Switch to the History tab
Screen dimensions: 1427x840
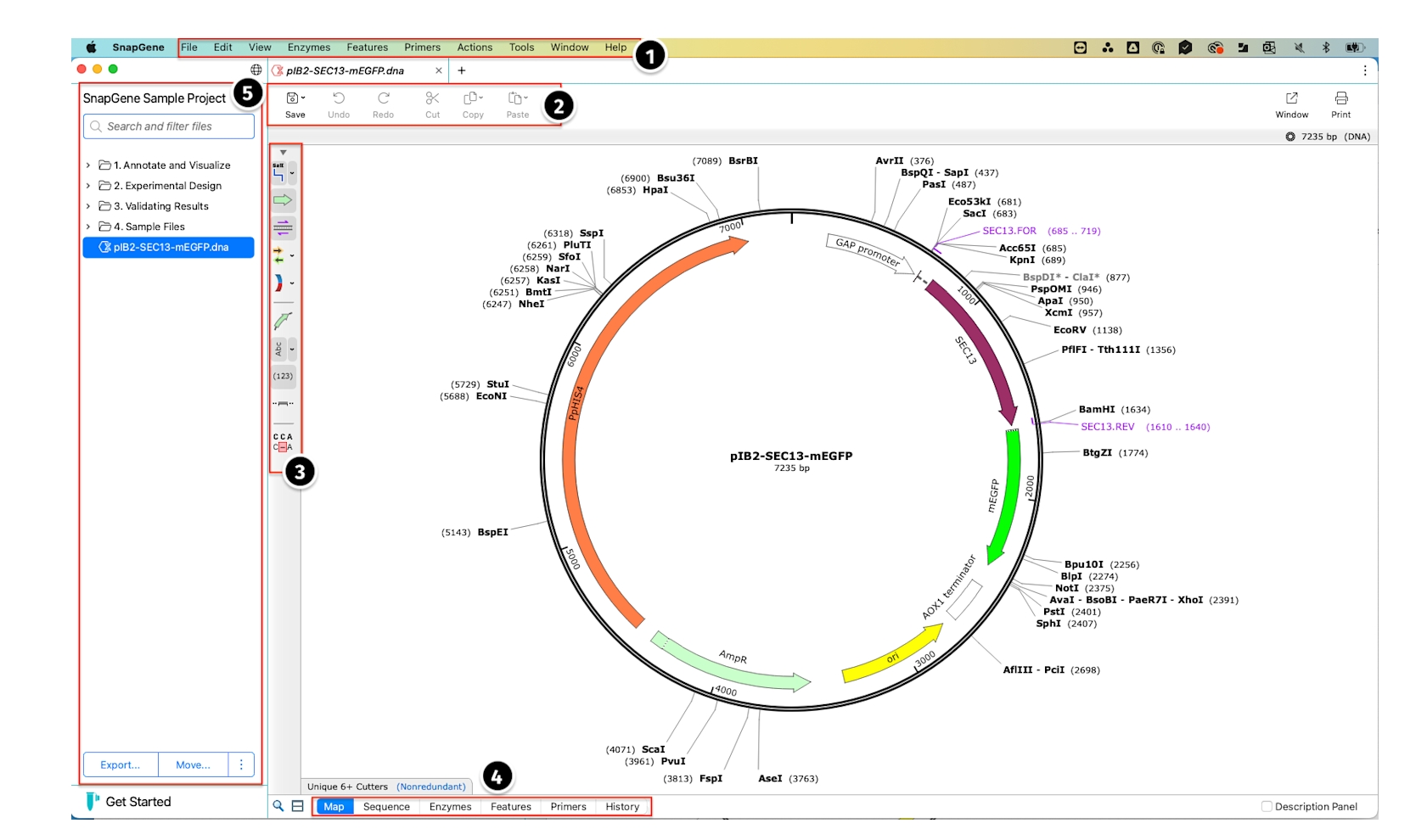pyautogui.click(x=622, y=807)
